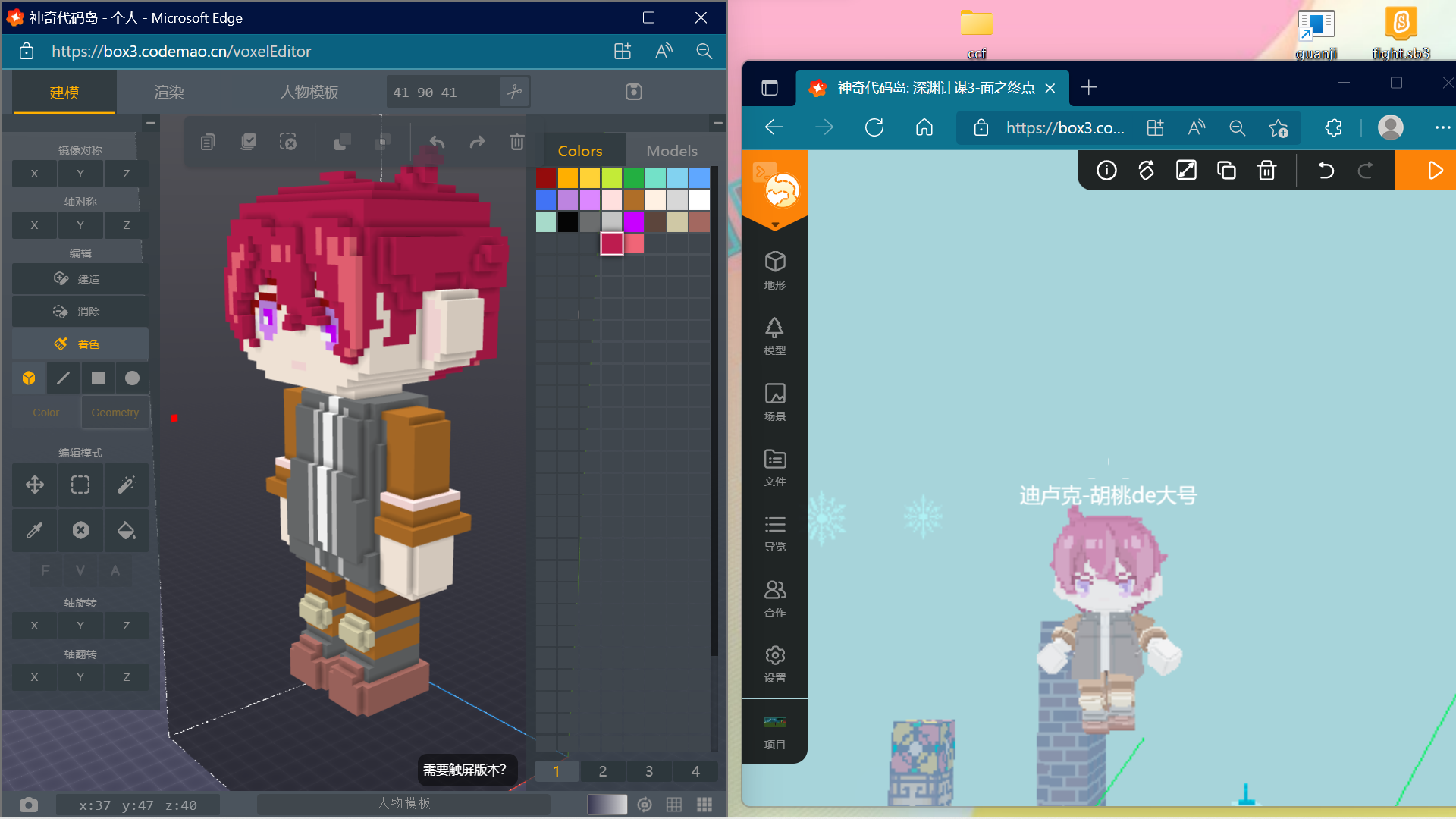Switch to the 渲染 render tab

(x=169, y=93)
